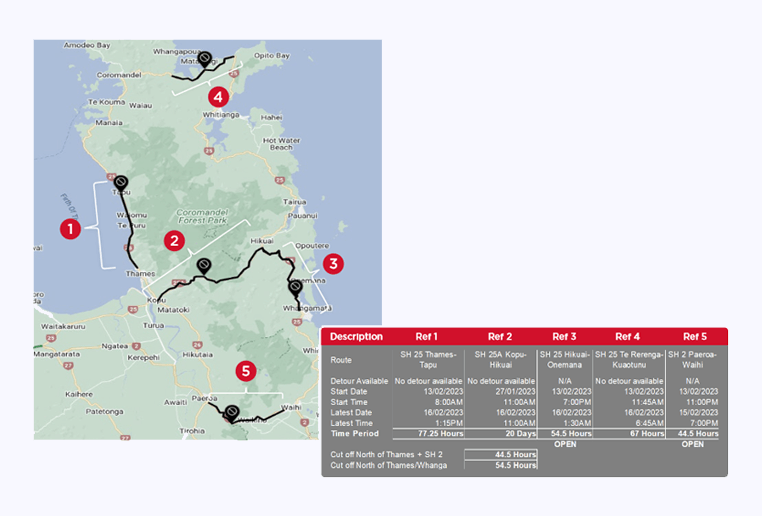Click the closure pin between Paeroa and Waihi
Viewport: 762px width, 516px height.
[232, 413]
